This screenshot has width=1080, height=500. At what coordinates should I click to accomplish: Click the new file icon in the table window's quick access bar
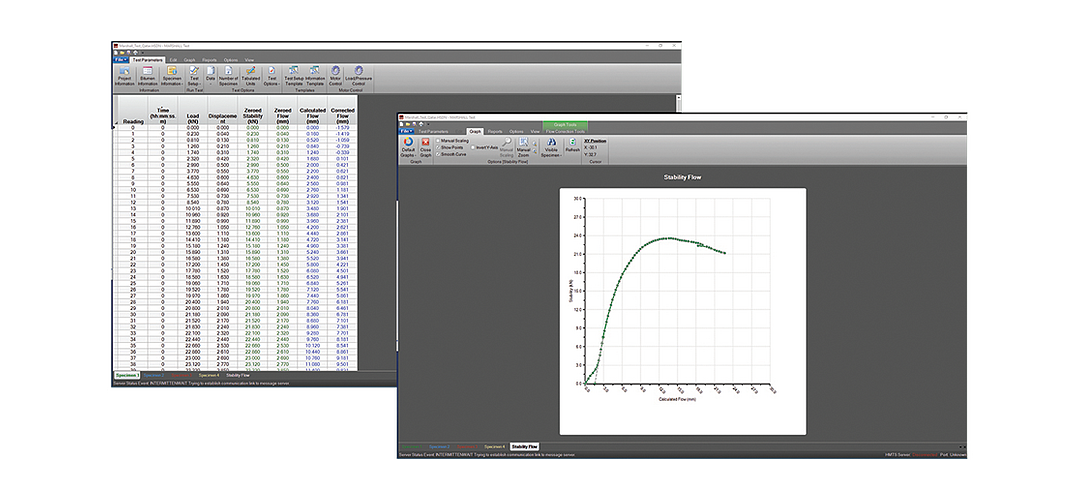[116, 52]
